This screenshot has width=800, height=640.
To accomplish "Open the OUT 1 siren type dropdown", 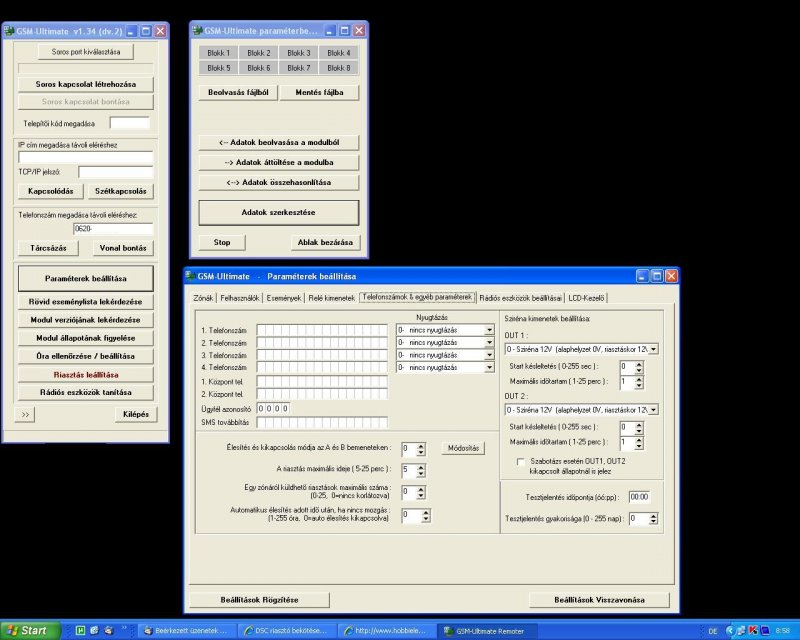I will (654, 349).
